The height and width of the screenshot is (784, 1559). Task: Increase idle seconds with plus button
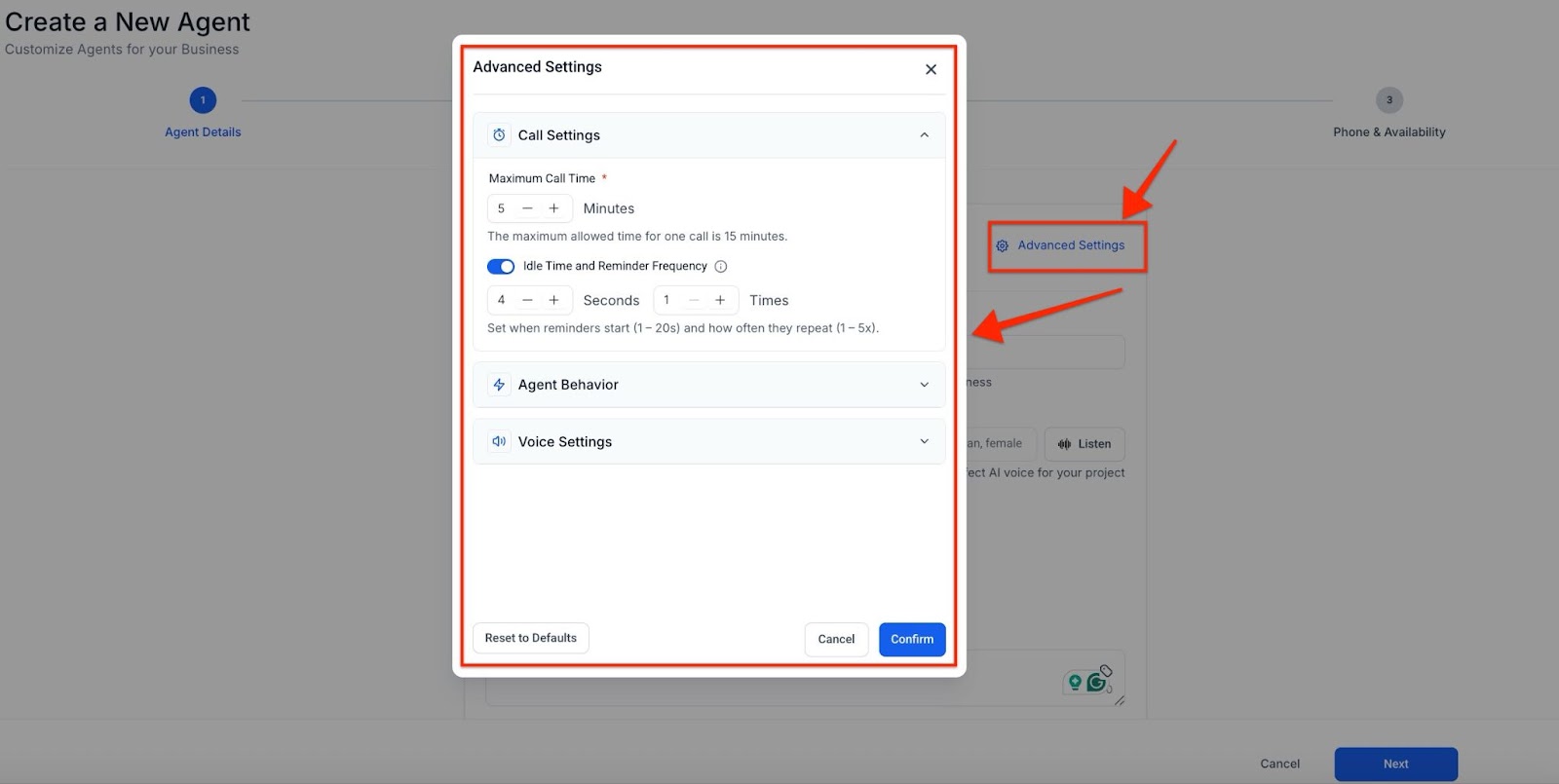tap(553, 300)
